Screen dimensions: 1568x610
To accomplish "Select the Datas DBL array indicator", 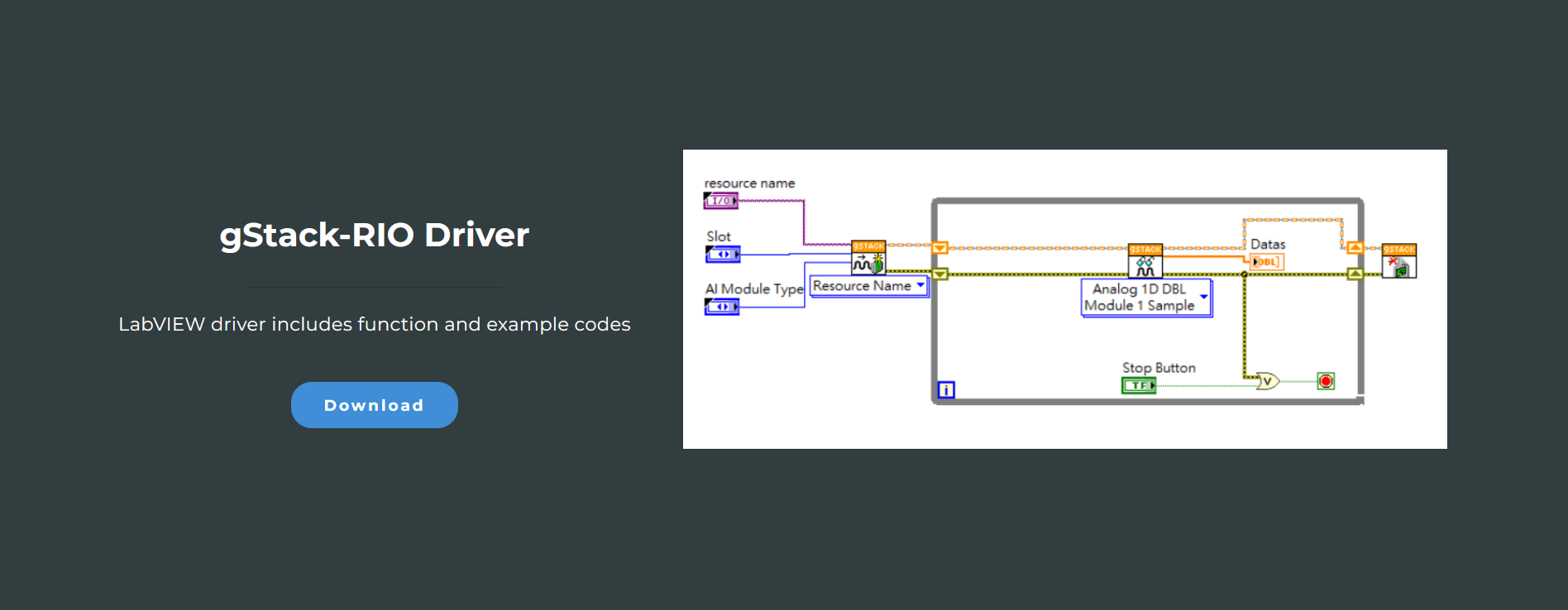I will point(1266,262).
